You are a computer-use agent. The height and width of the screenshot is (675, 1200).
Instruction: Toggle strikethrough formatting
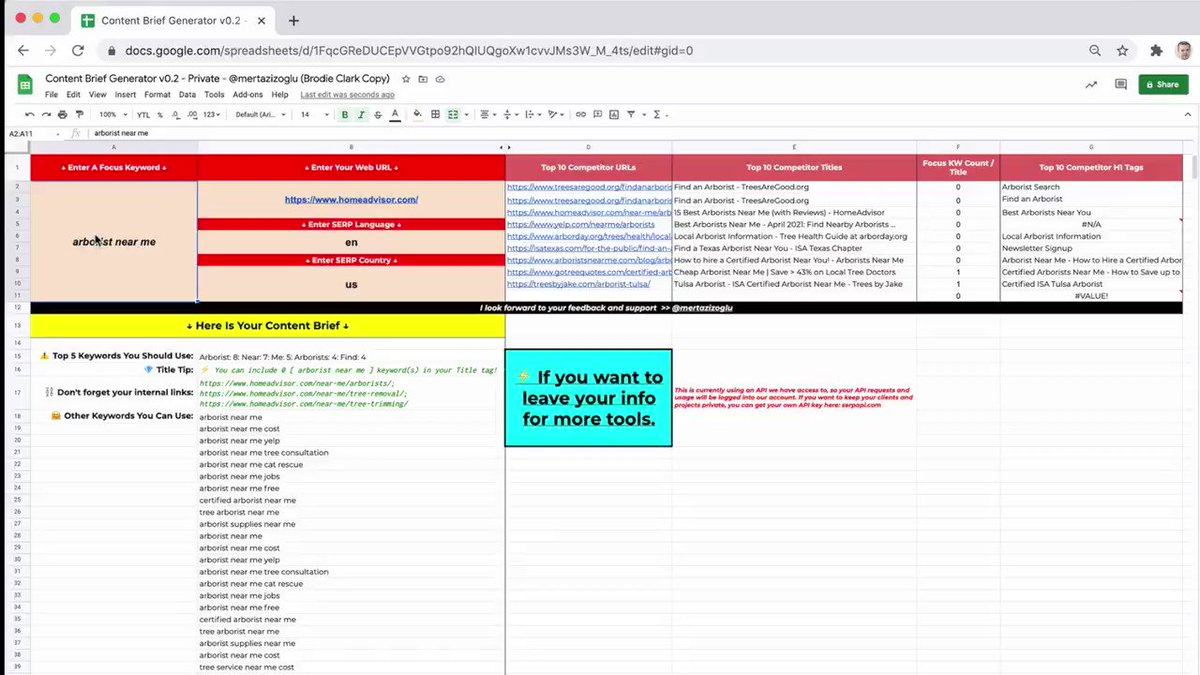(378, 115)
